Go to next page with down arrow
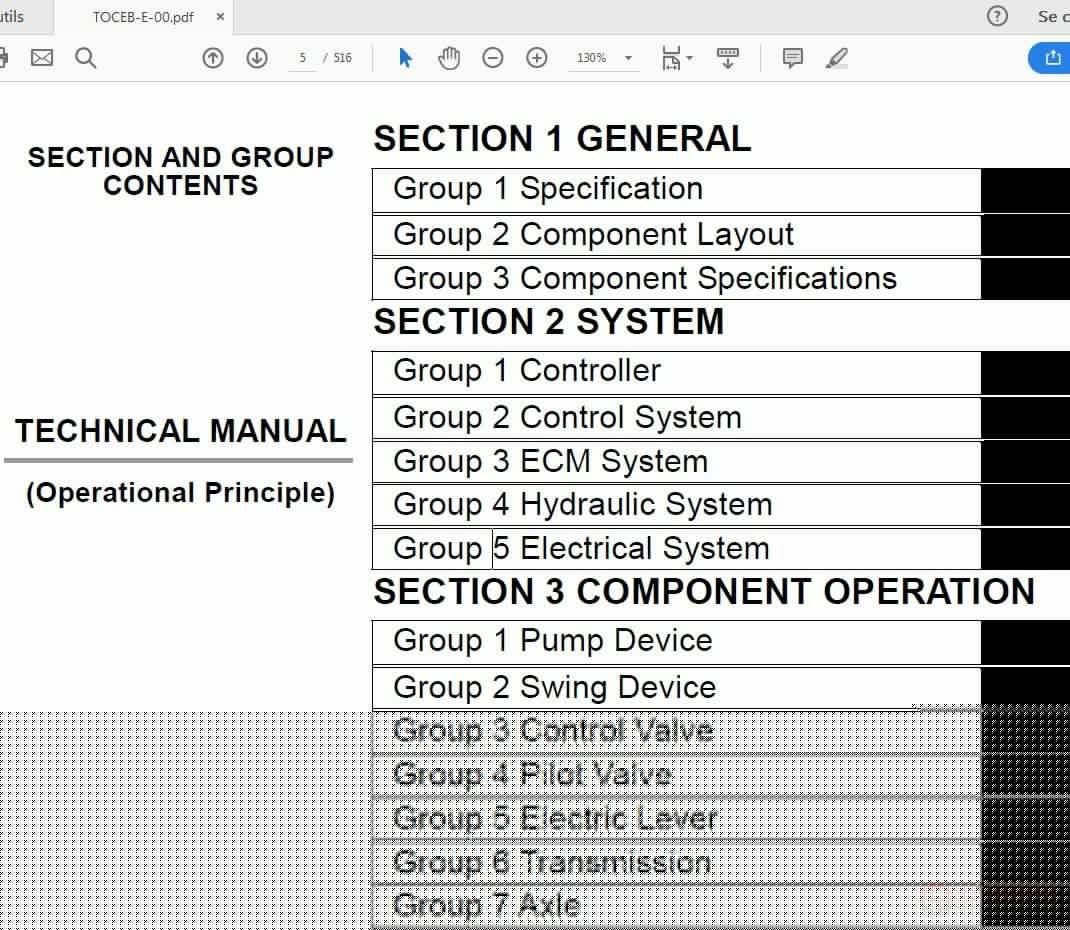 [x=257, y=58]
